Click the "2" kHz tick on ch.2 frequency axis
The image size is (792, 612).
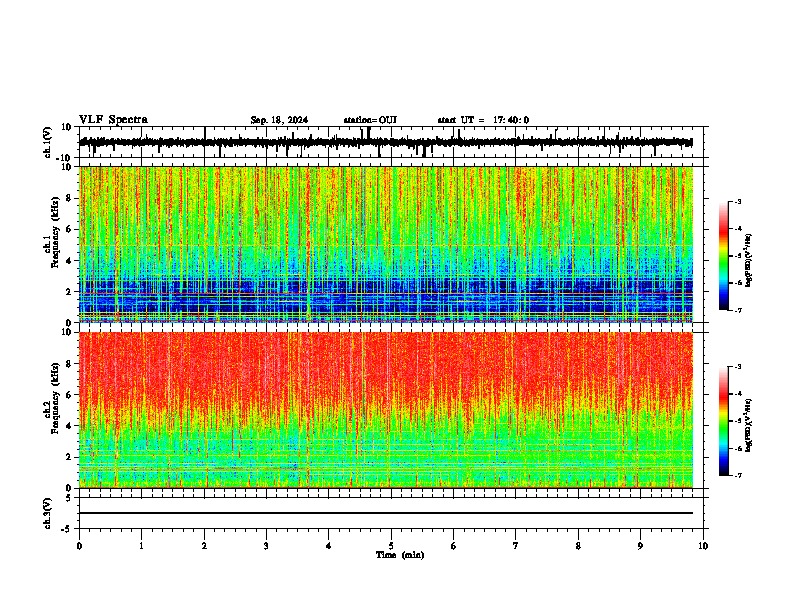[x=70, y=457]
